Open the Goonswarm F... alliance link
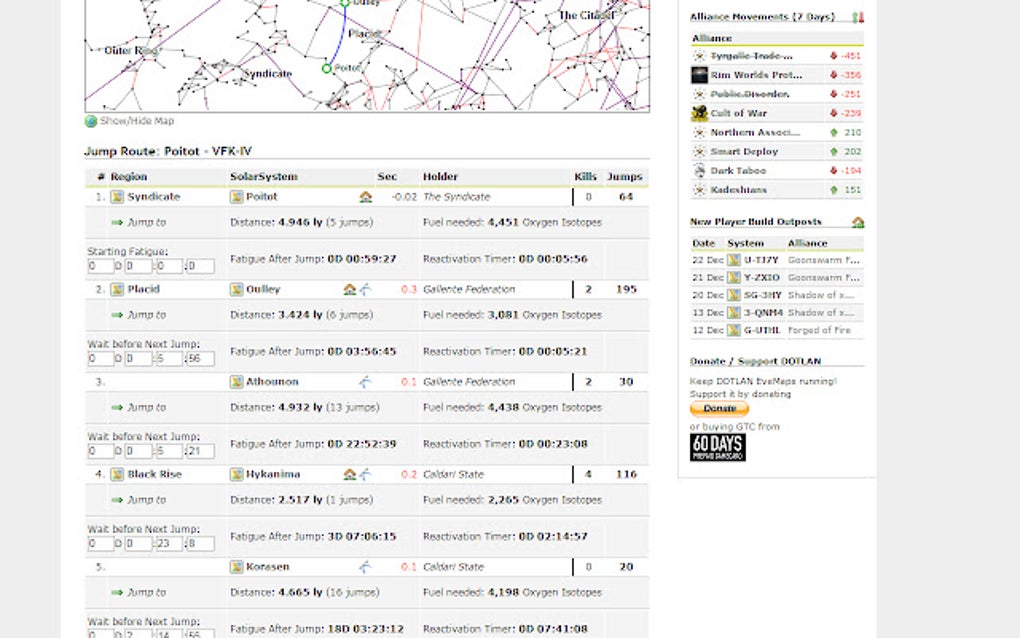Screen dimensions: 1020x638 [x=824, y=260]
